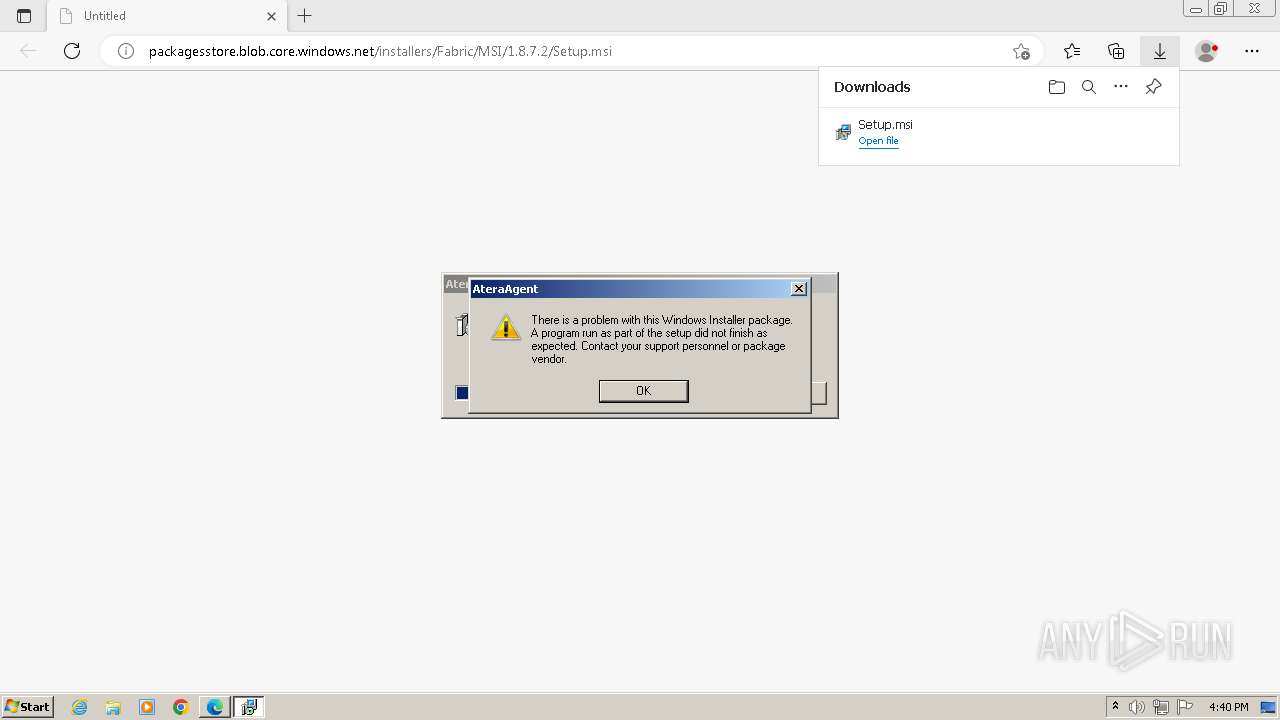Open the Edge Settings and more menu

(x=1252, y=51)
